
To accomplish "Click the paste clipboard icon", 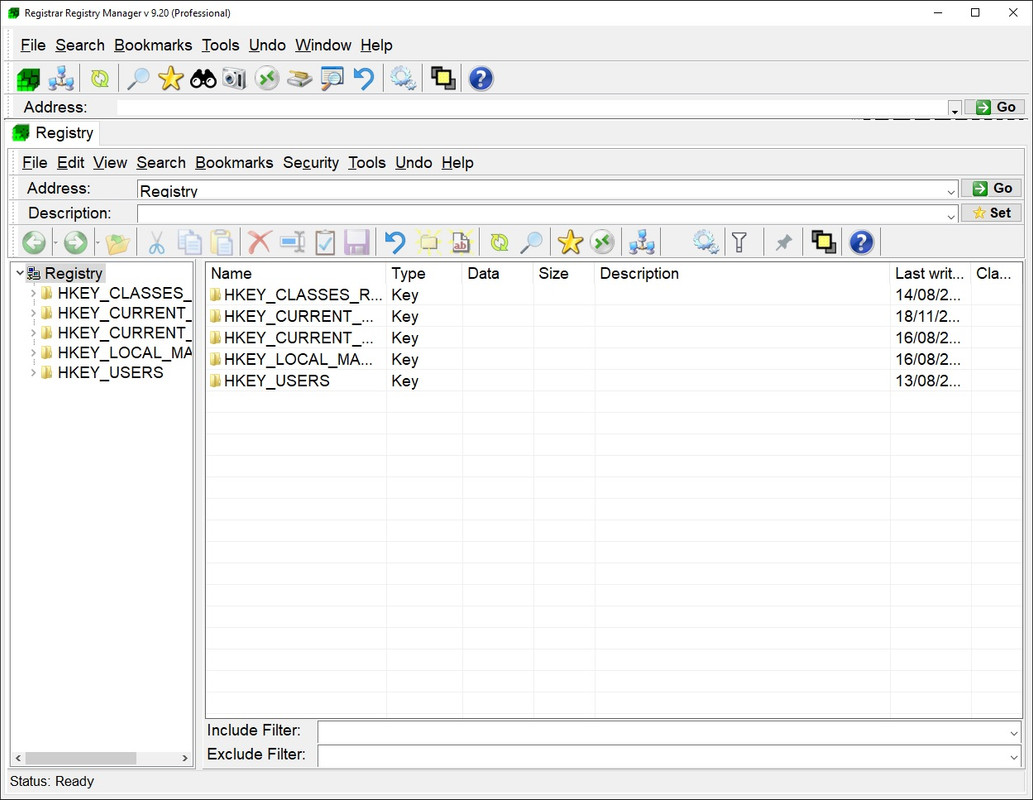I will 222,243.
